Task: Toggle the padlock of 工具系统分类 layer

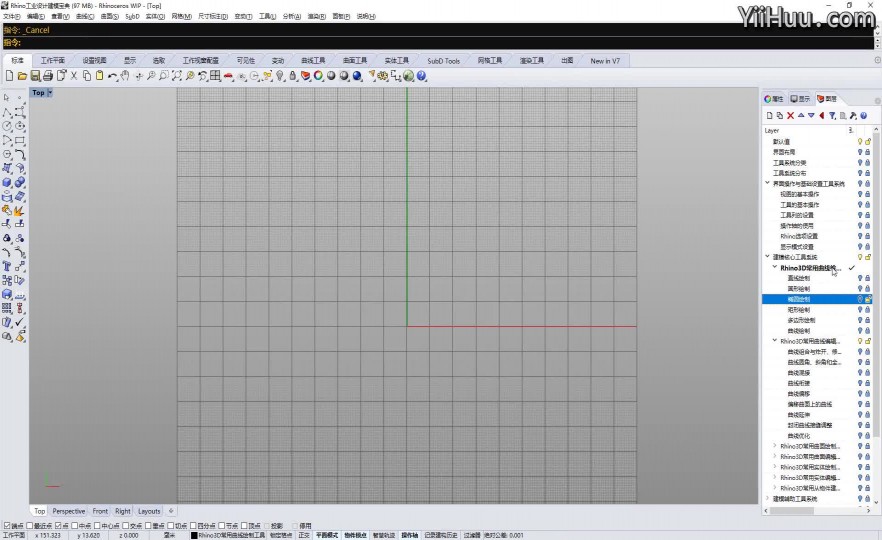Action: click(867, 163)
